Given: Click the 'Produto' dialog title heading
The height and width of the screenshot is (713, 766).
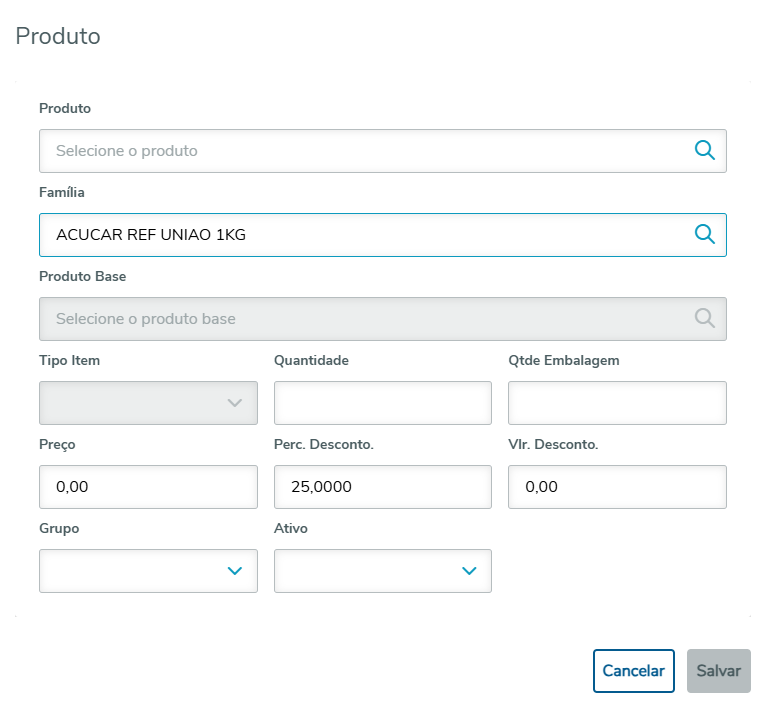Looking at the screenshot, I should click(x=58, y=37).
